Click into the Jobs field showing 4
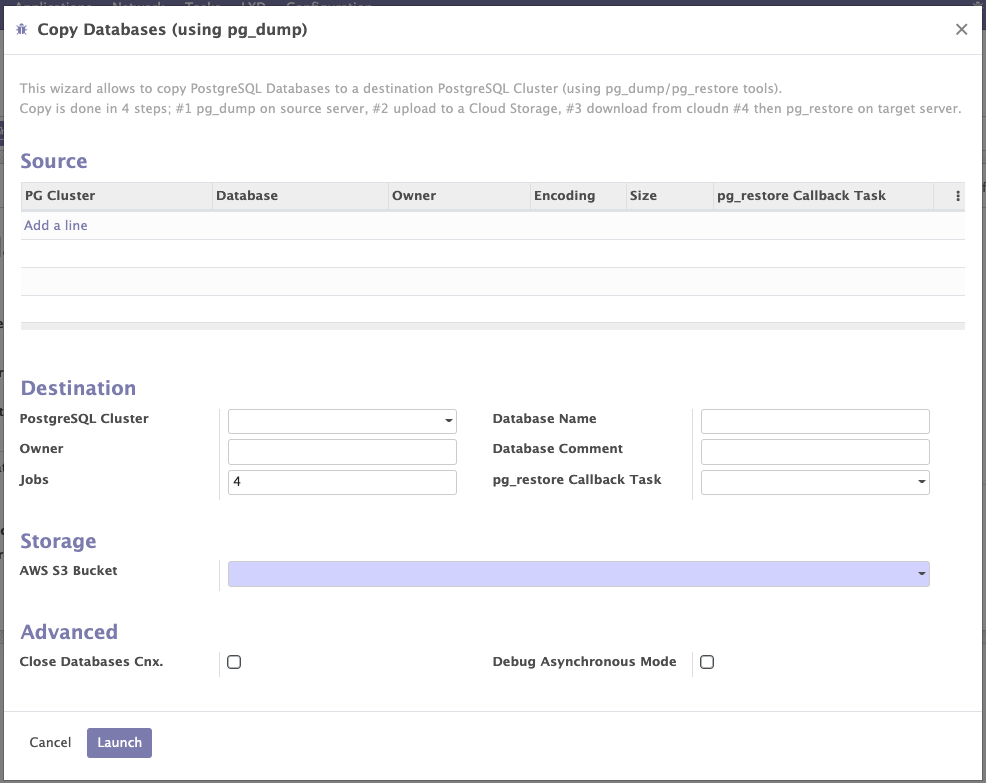The height and width of the screenshot is (783, 986). click(x=342, y=482)
